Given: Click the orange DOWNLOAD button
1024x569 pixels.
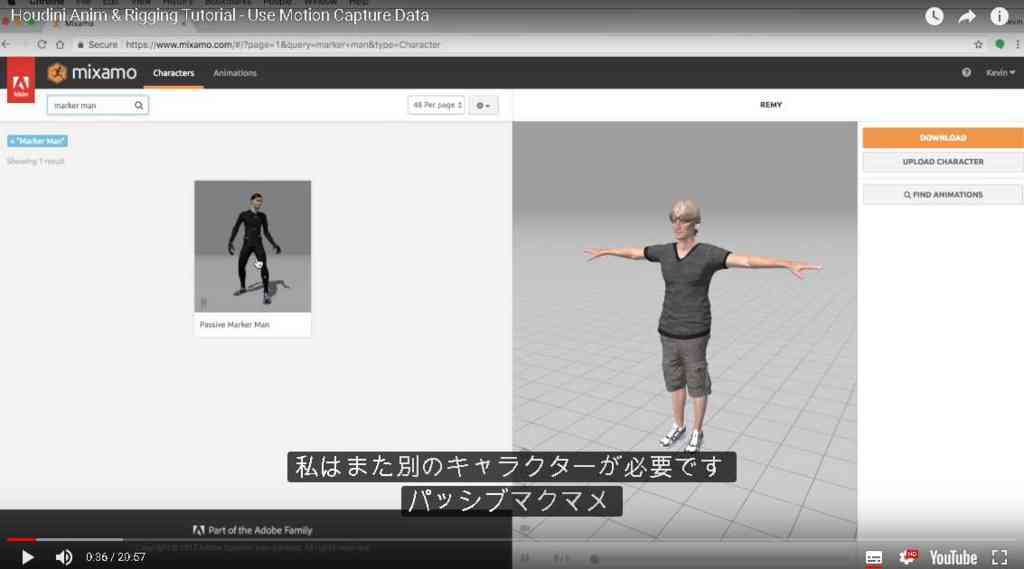Looking at the screenshot, I should point(942,138).
